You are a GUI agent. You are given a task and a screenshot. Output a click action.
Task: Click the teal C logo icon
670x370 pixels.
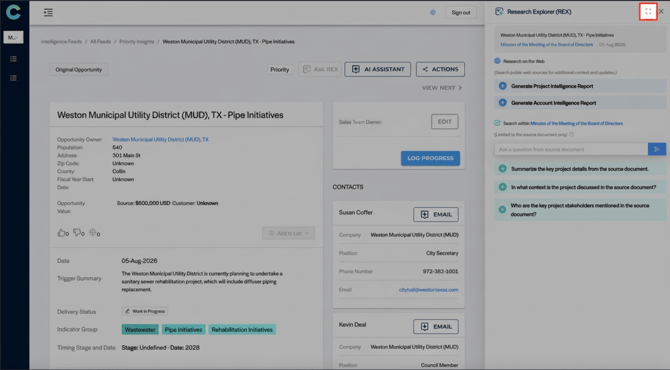click(13, 12)
